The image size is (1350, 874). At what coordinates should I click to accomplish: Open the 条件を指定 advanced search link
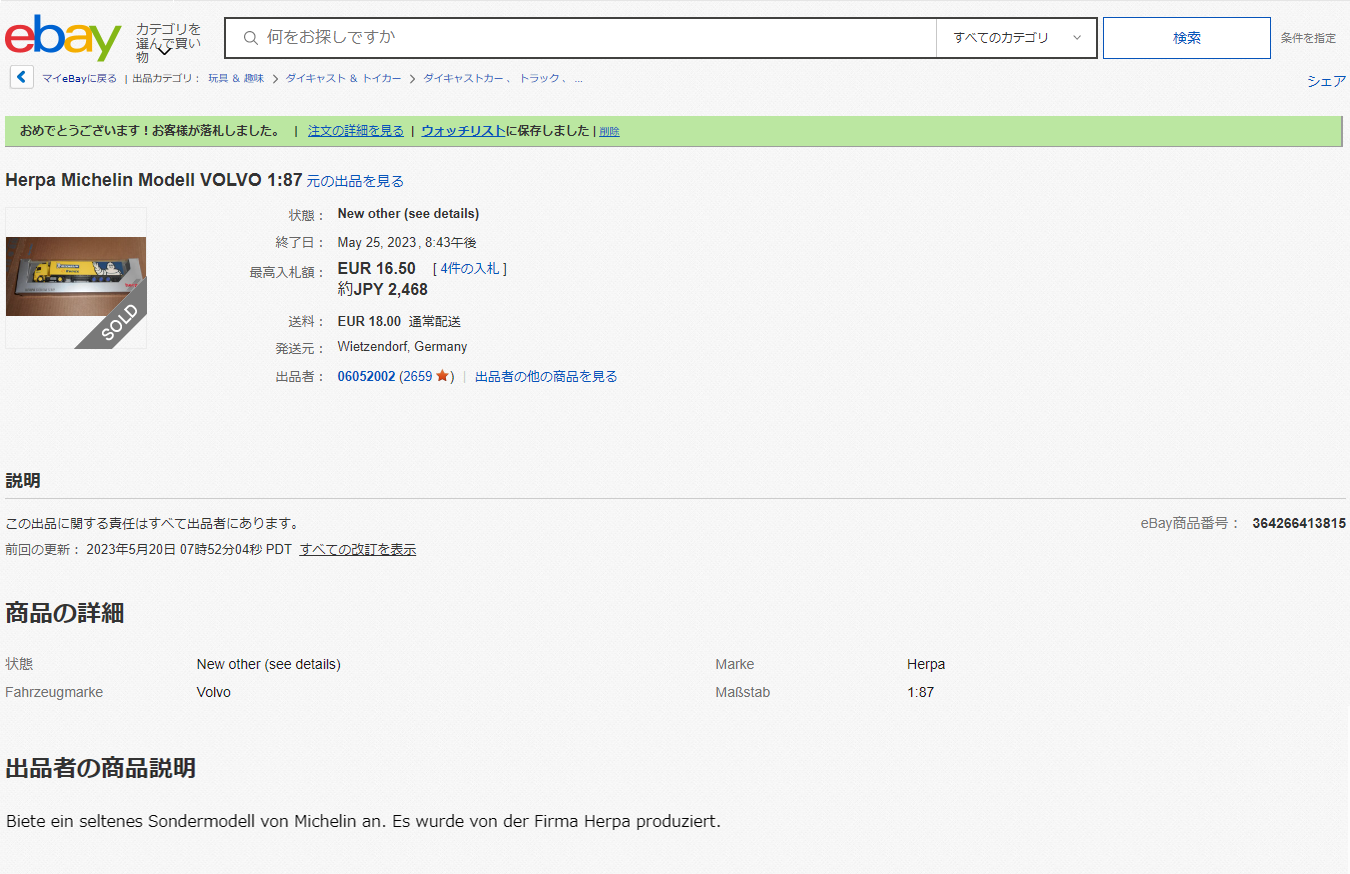click(x=1308, y=38)
